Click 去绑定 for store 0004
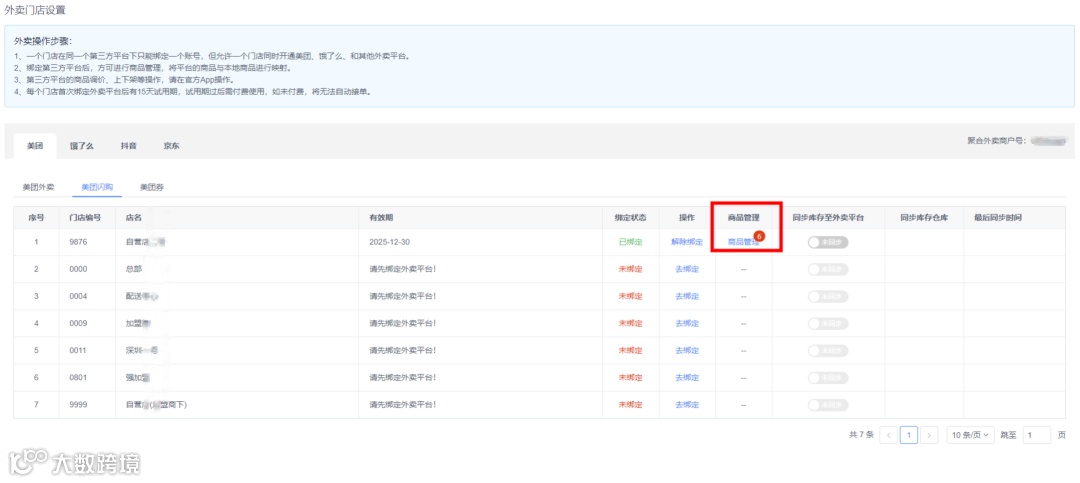1080x483 pixels. 687,296
